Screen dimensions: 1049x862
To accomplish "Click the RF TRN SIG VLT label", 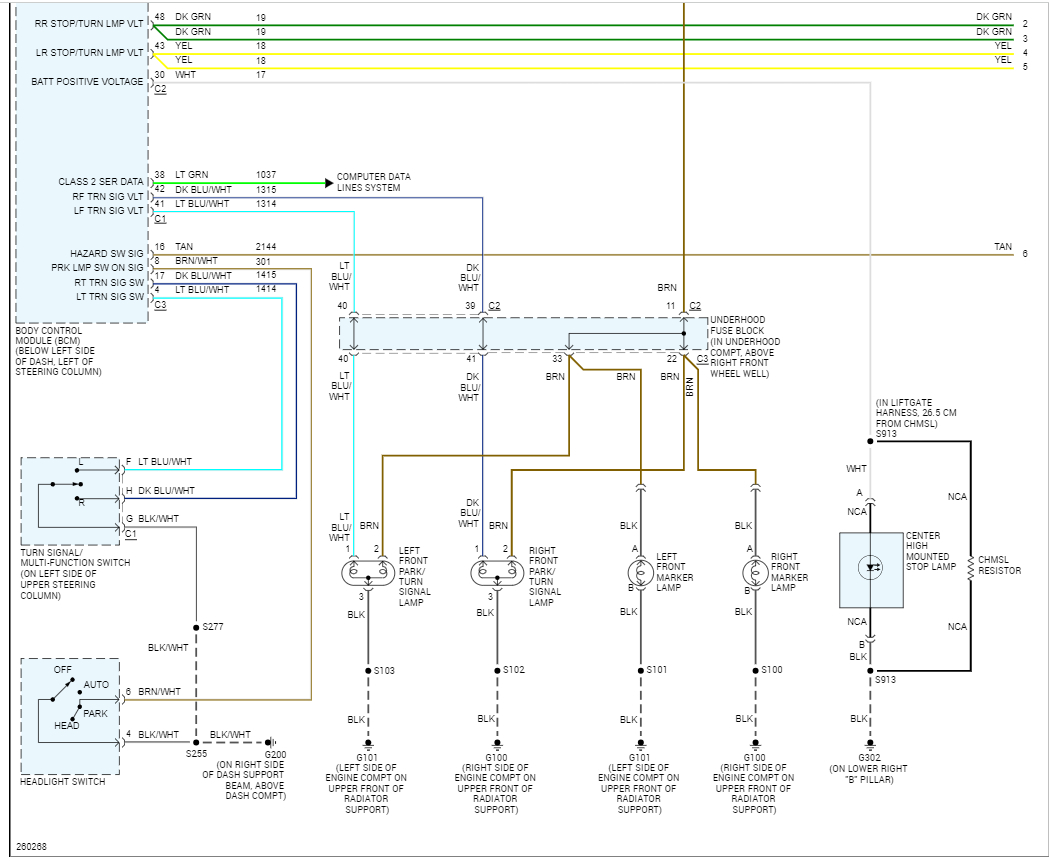I will click(108, 196).
